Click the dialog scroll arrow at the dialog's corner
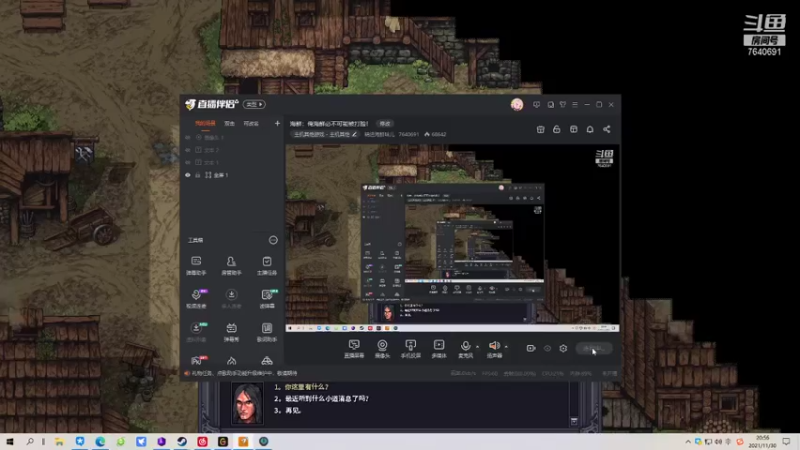Image resolution: width=800 pixels, height=450 pixels. click(574, 421)
